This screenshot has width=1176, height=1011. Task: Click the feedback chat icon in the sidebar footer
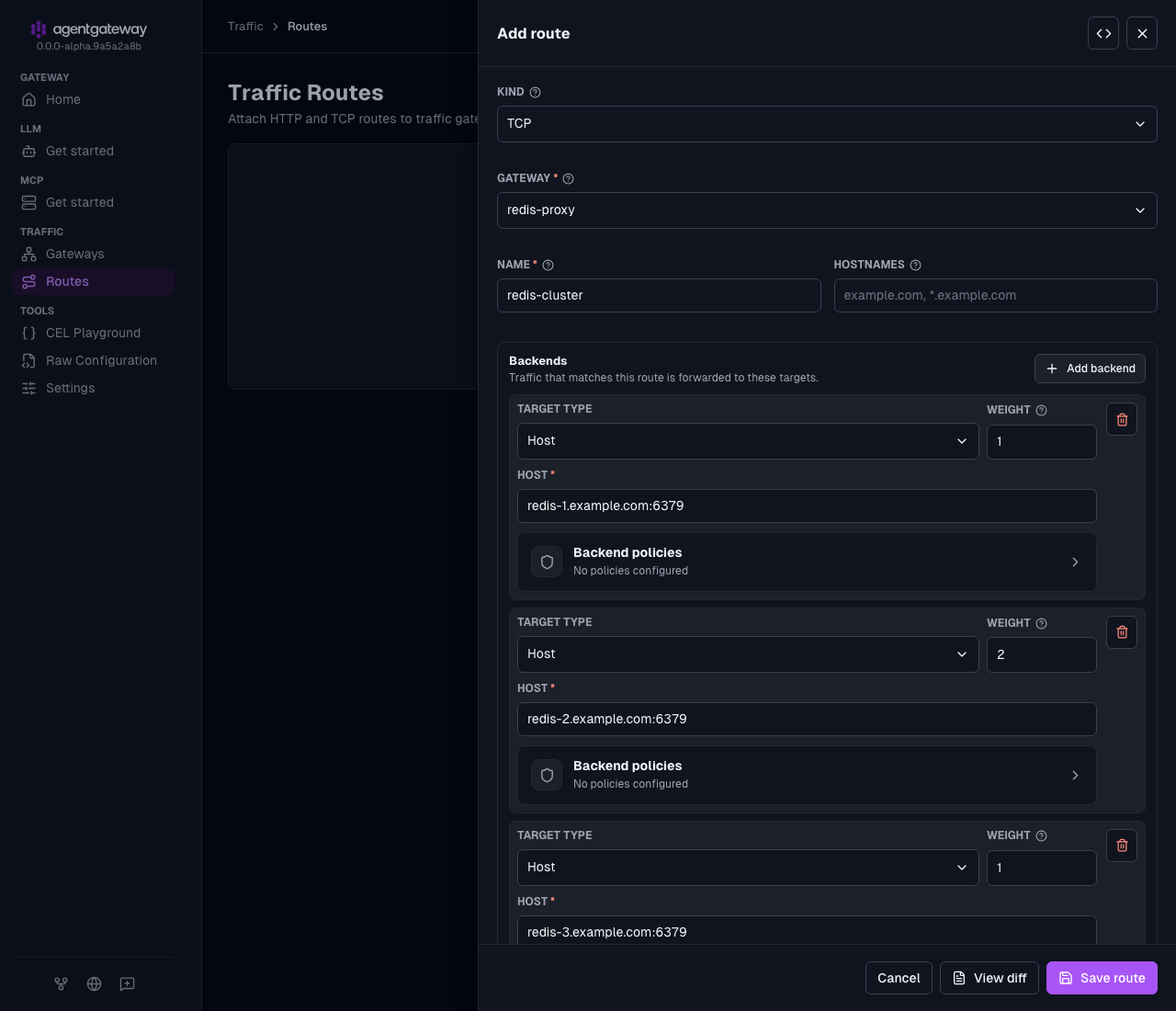(x=128, y=983)
